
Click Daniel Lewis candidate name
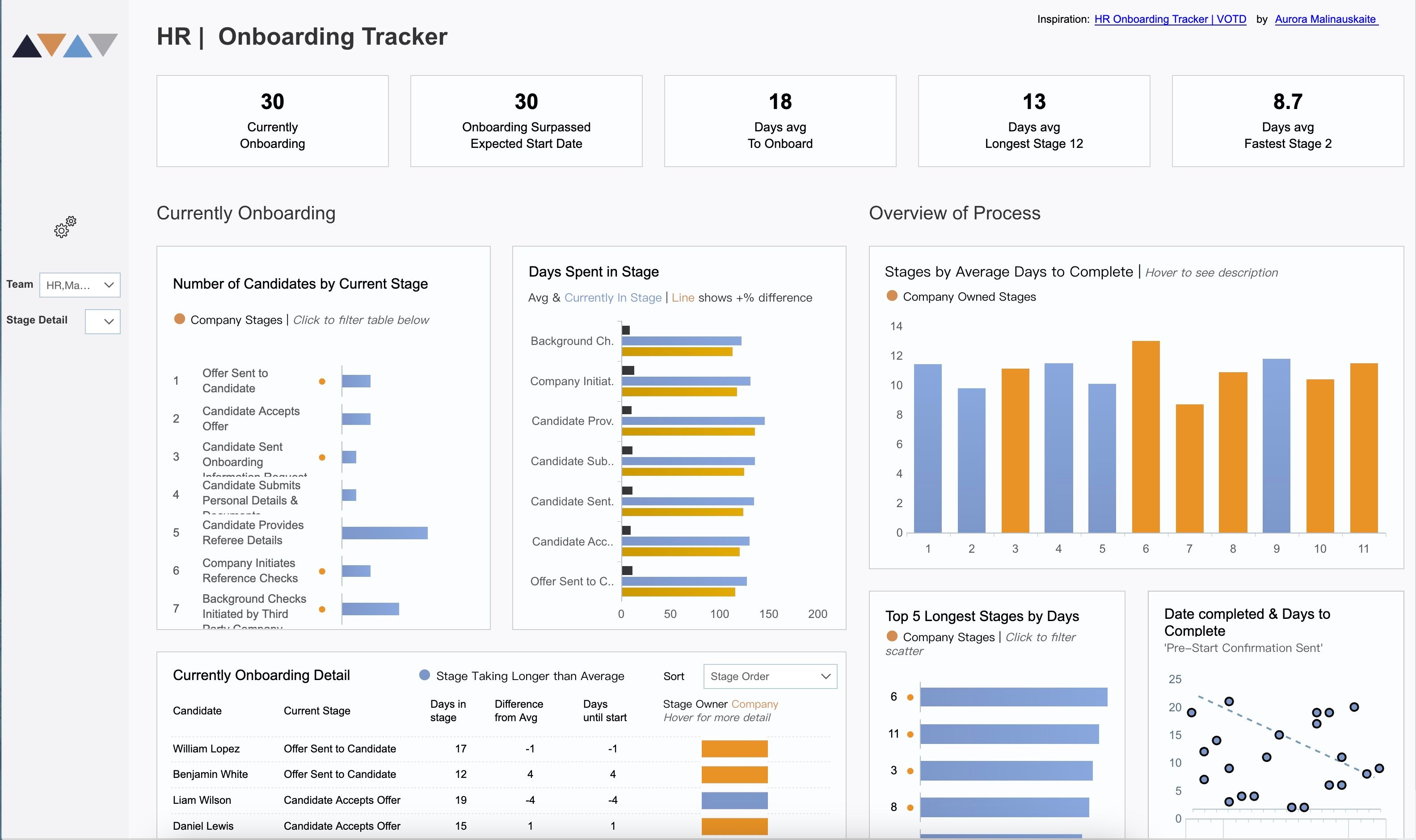(x=202, y=826)
